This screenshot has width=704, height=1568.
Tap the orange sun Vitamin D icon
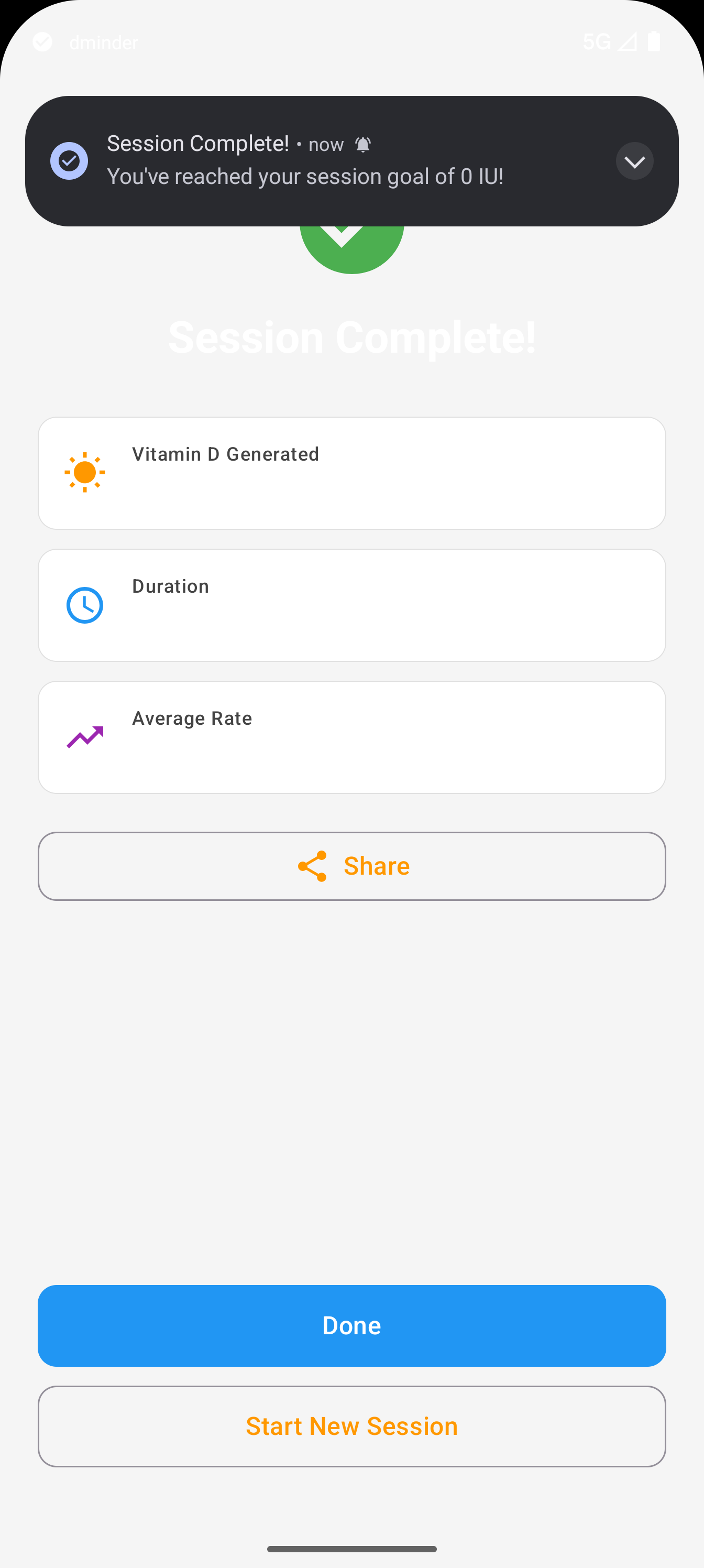tap(84, 472)
